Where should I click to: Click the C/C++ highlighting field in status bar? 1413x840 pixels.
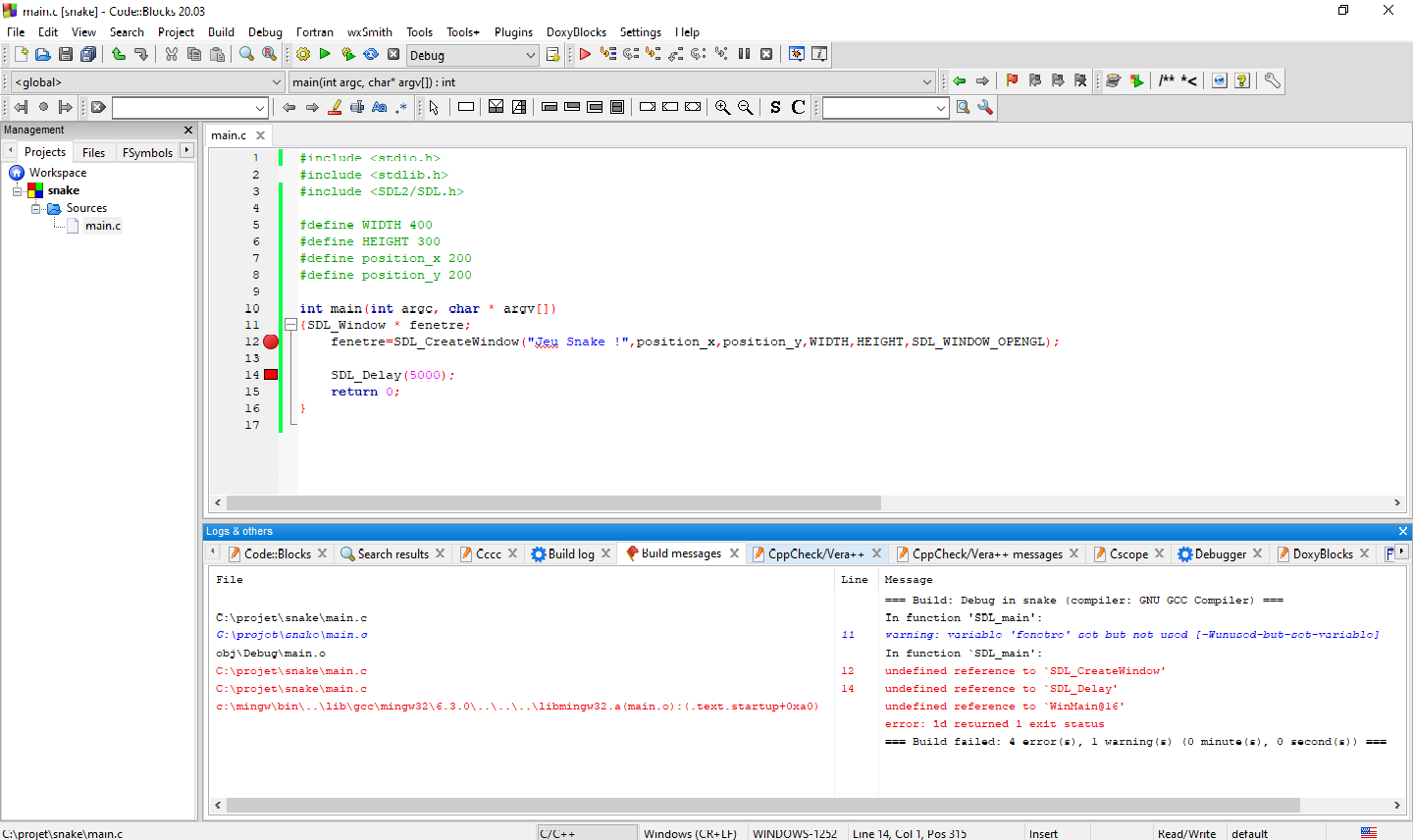(586, 833)
